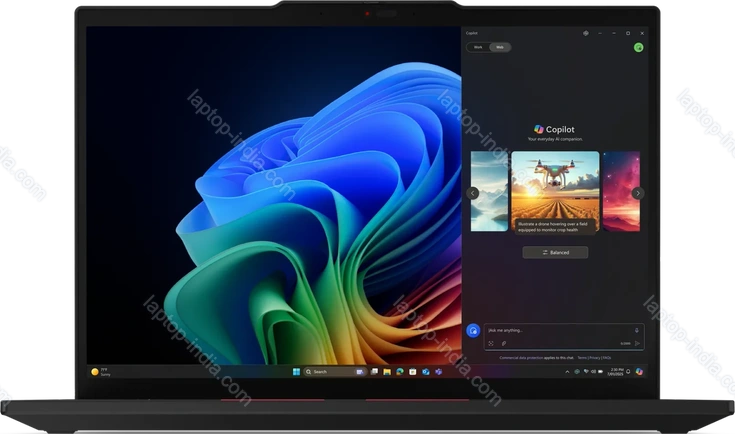
Task: Open the Balanced conversation style selector
Action: (x=555, y=253)
